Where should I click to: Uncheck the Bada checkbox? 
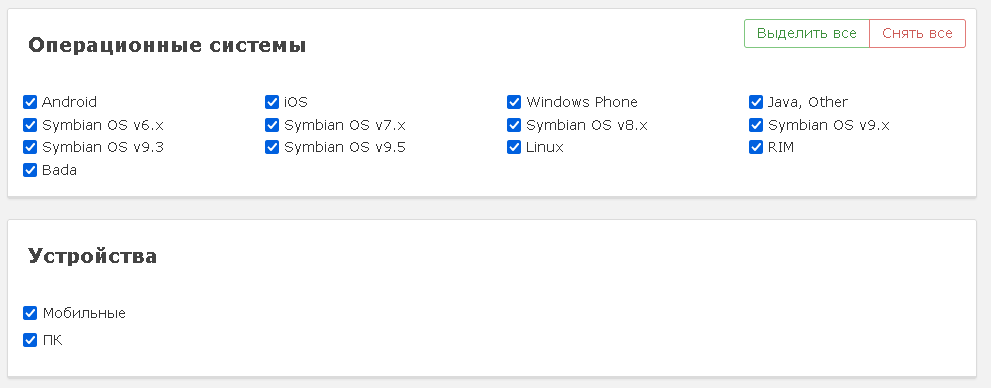[30, 170]
